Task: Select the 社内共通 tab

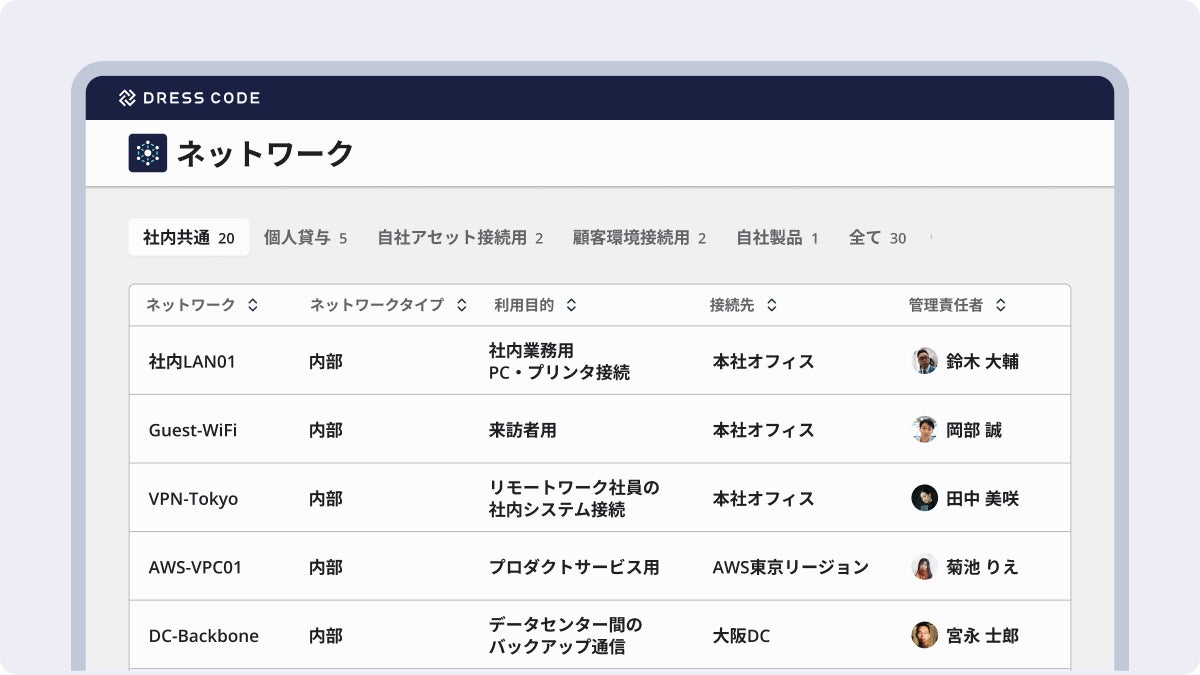Action: coord(188,238)
